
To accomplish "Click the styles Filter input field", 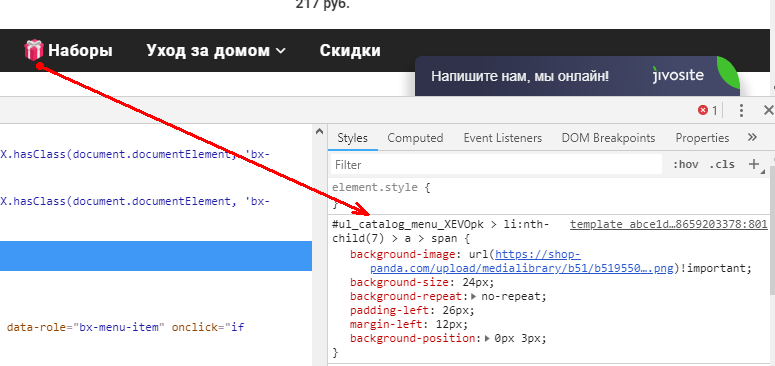I will (x=496, y=164).
